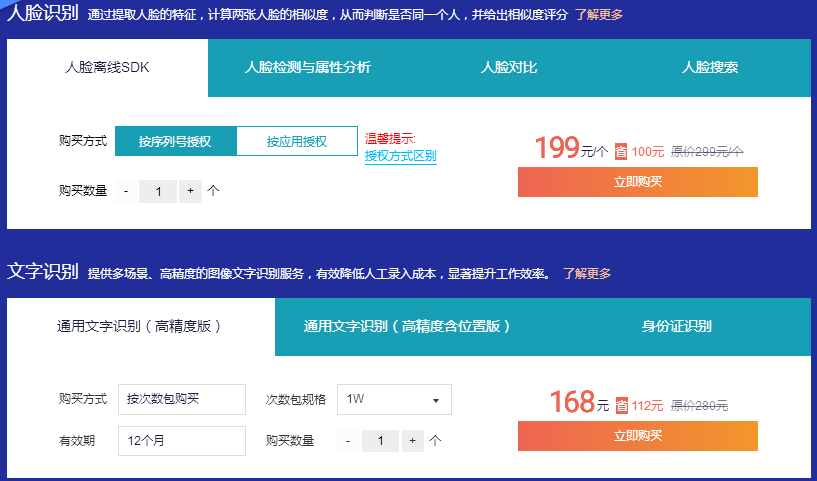The image size is (817, 481).
Task: Open 授权方式区别 link
Action: [400, 156]
